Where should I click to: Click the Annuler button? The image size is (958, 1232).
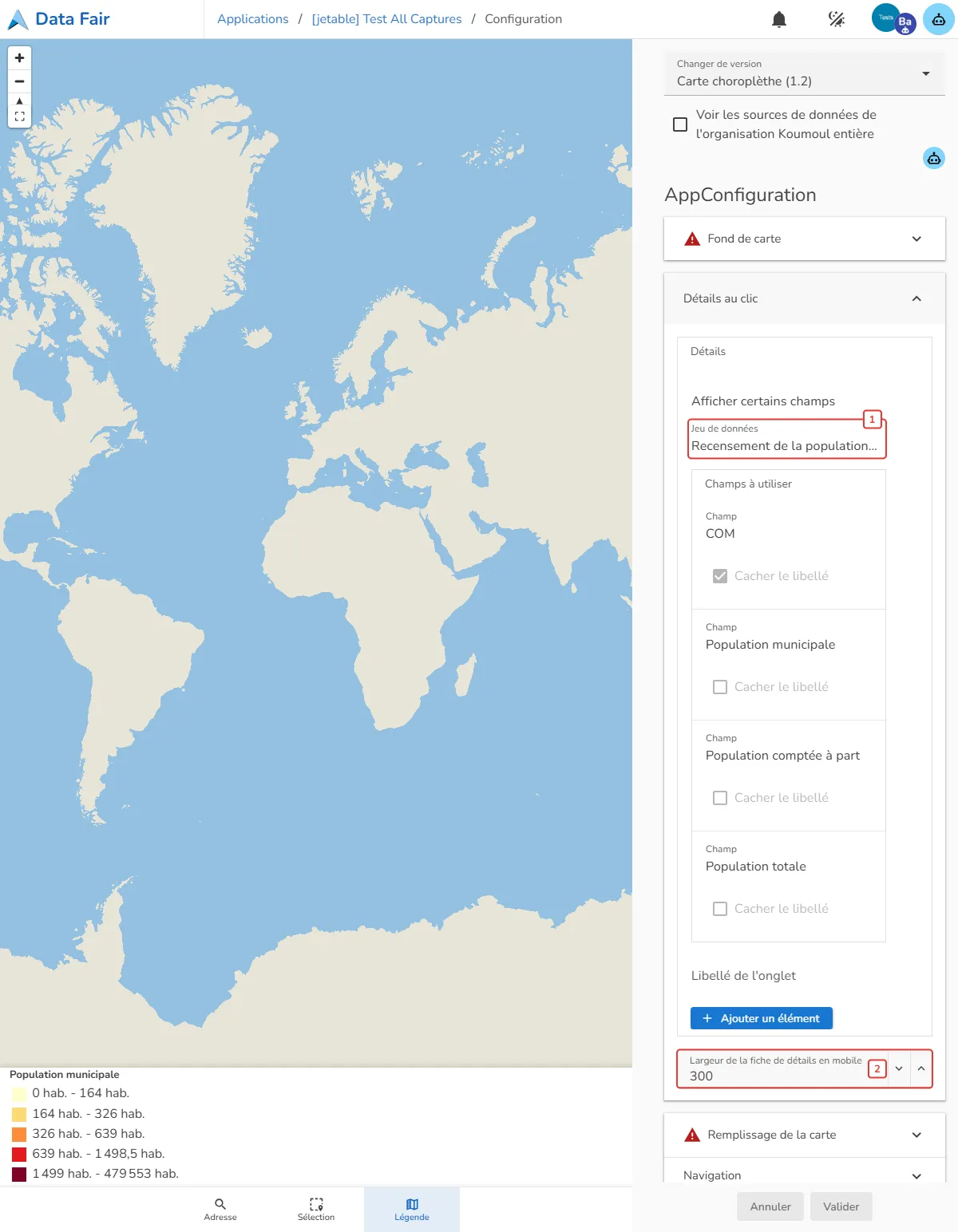(770, 1206)
